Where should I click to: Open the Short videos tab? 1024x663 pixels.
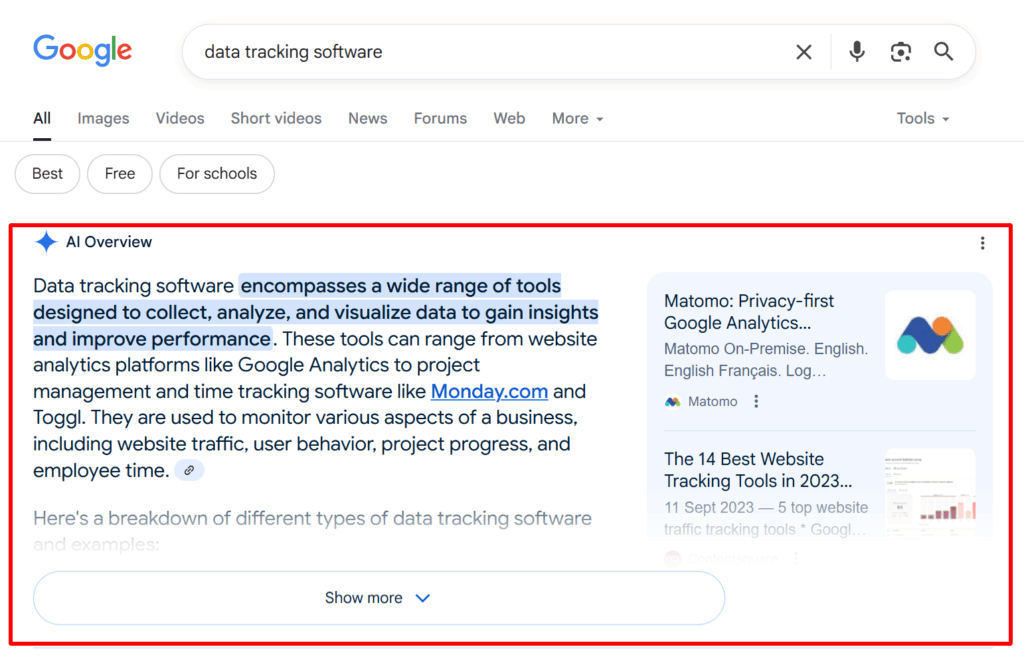point(276,118)
